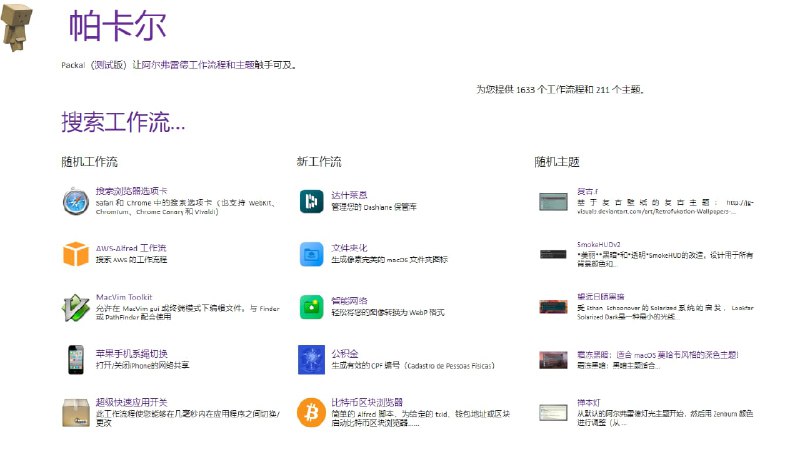Click the orange AWS-Alfred box icon
Image resolution: width=800 pixels, height=452 pixels.
(x=76, y=254)
